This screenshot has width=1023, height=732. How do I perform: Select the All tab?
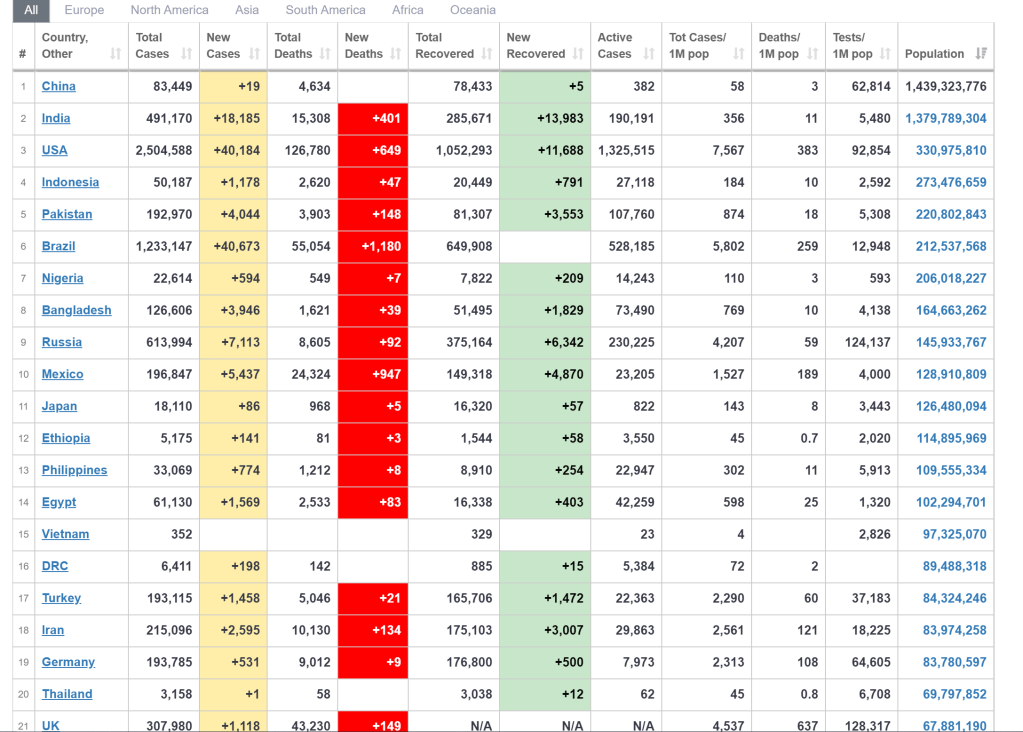(31, 10)
